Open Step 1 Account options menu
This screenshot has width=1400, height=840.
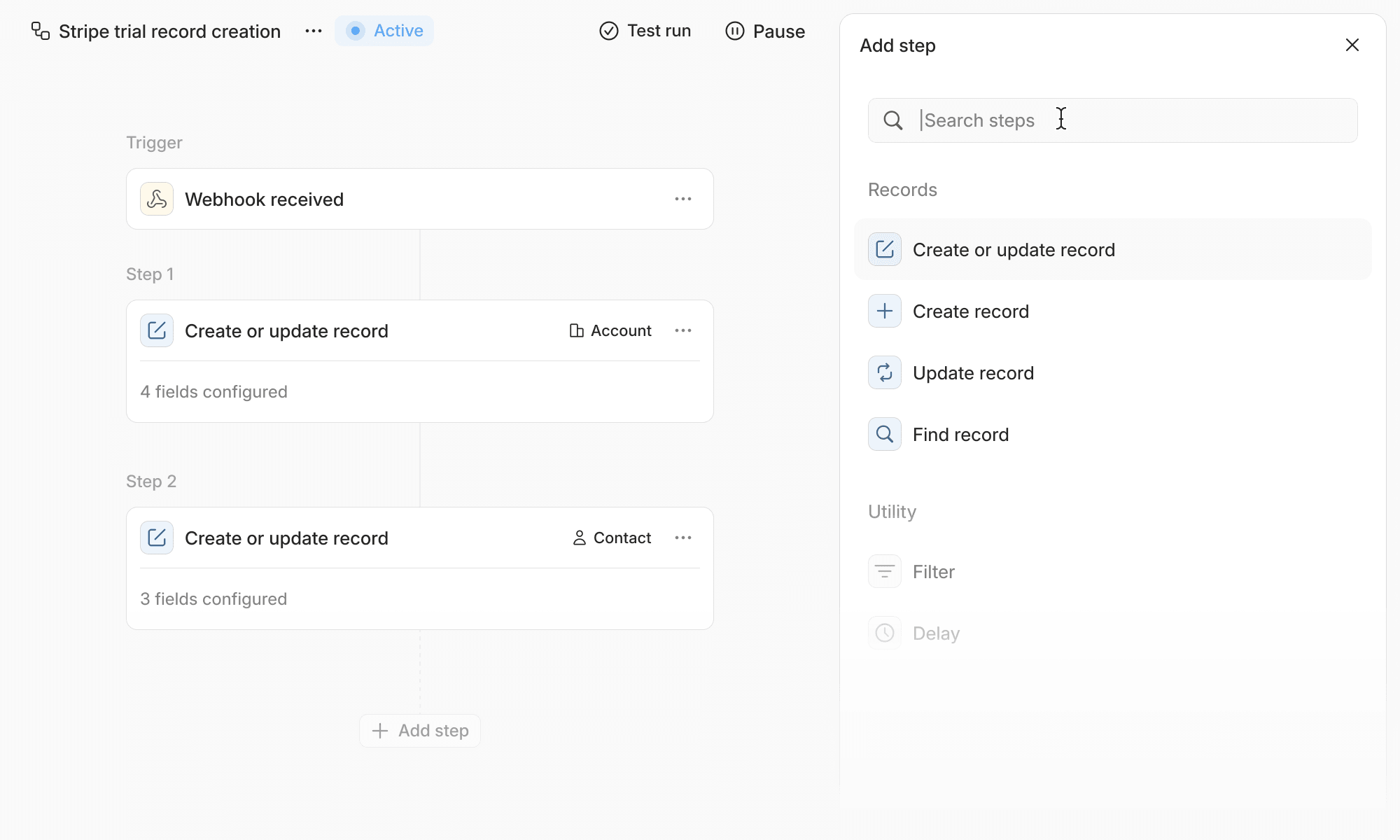(683, 330)
